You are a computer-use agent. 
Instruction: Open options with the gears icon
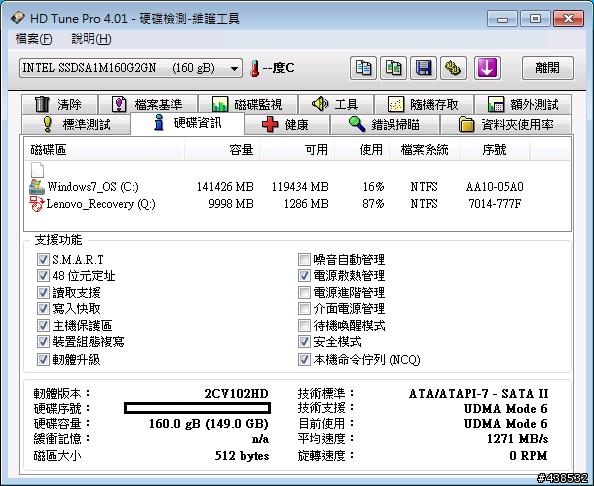pyautogui.click(x=453, y=68)
